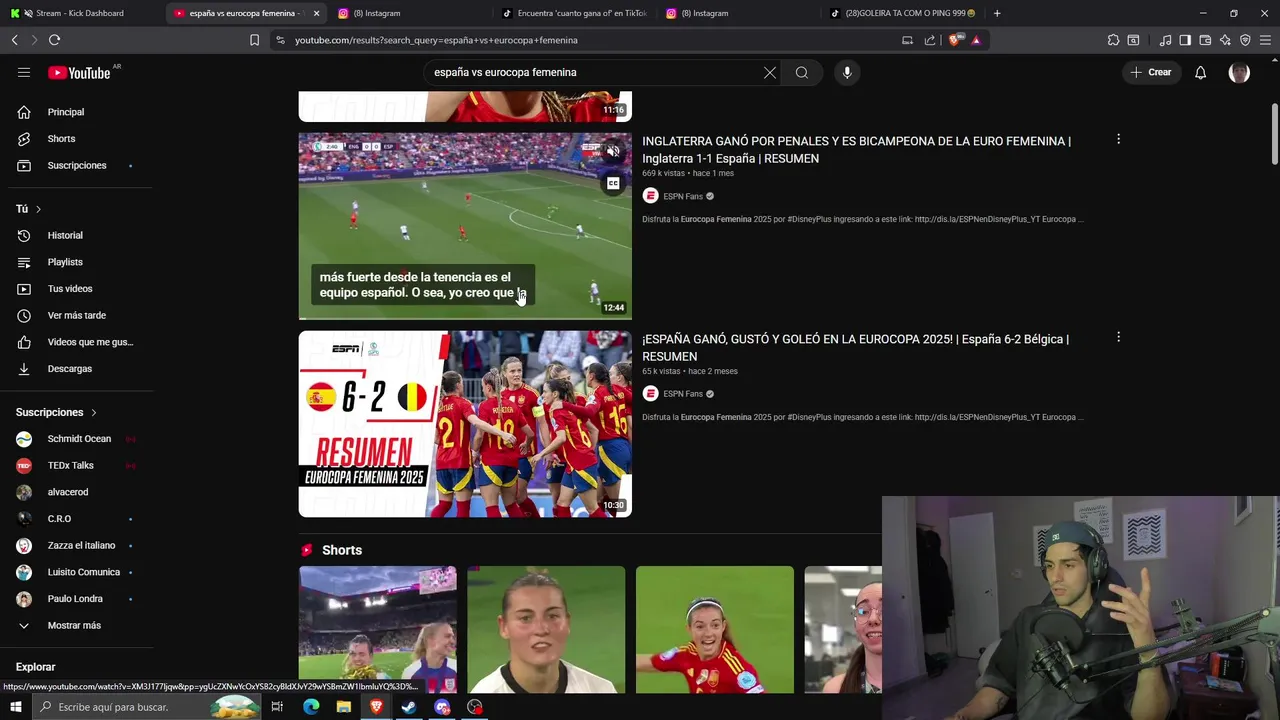This screenshot has width=1280, height=720.
Task: Clear the search box with the X
Action: coord(770,72)
